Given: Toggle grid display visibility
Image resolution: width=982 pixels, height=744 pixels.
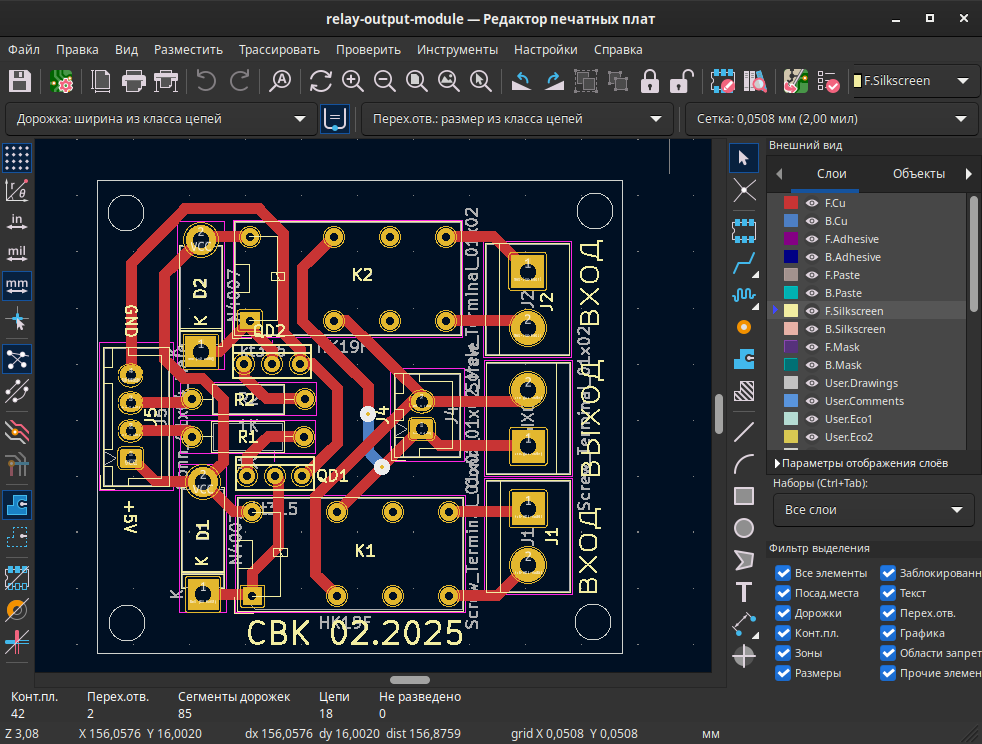Looking at the screenshot, I should [16, 157].
